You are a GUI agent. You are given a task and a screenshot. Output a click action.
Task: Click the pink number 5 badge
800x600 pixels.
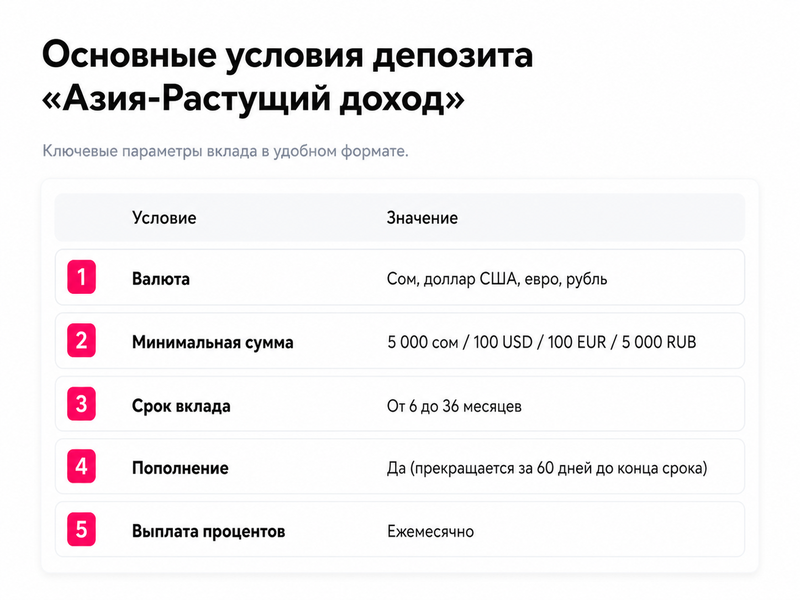(x=82, y=530)
